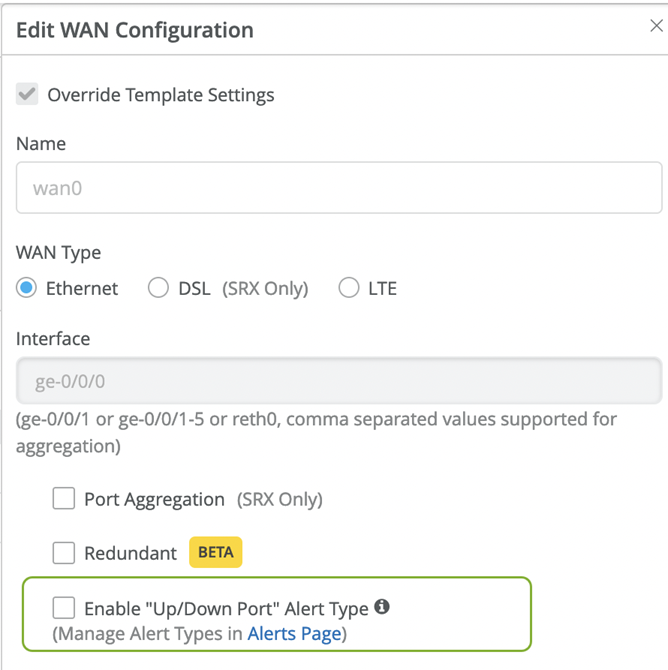Click the "Name" field label
The image size is (668, 670).
pyautogui.click(x=41, y=144)
